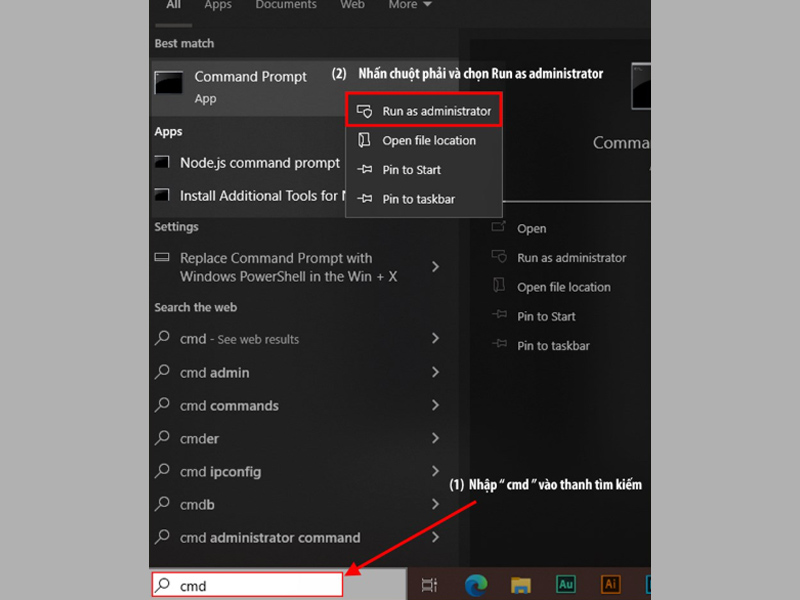Open File Explorer from the taskbar
The image size is (800, 600).
519,584
